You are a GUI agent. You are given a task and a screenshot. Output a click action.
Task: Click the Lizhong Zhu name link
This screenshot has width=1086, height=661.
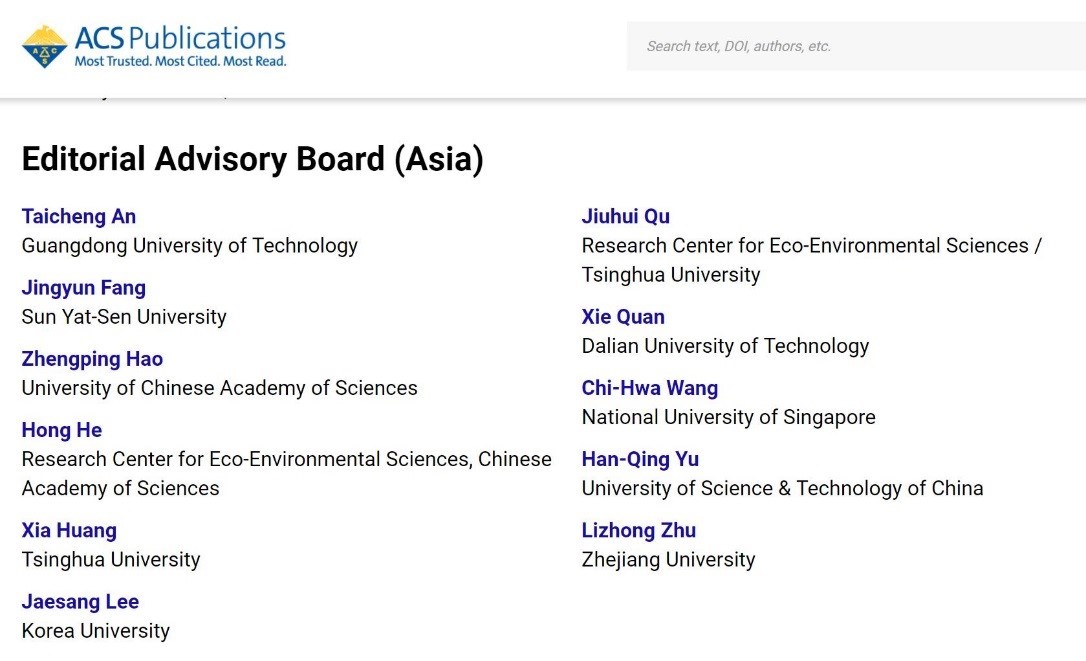(639, 530)
